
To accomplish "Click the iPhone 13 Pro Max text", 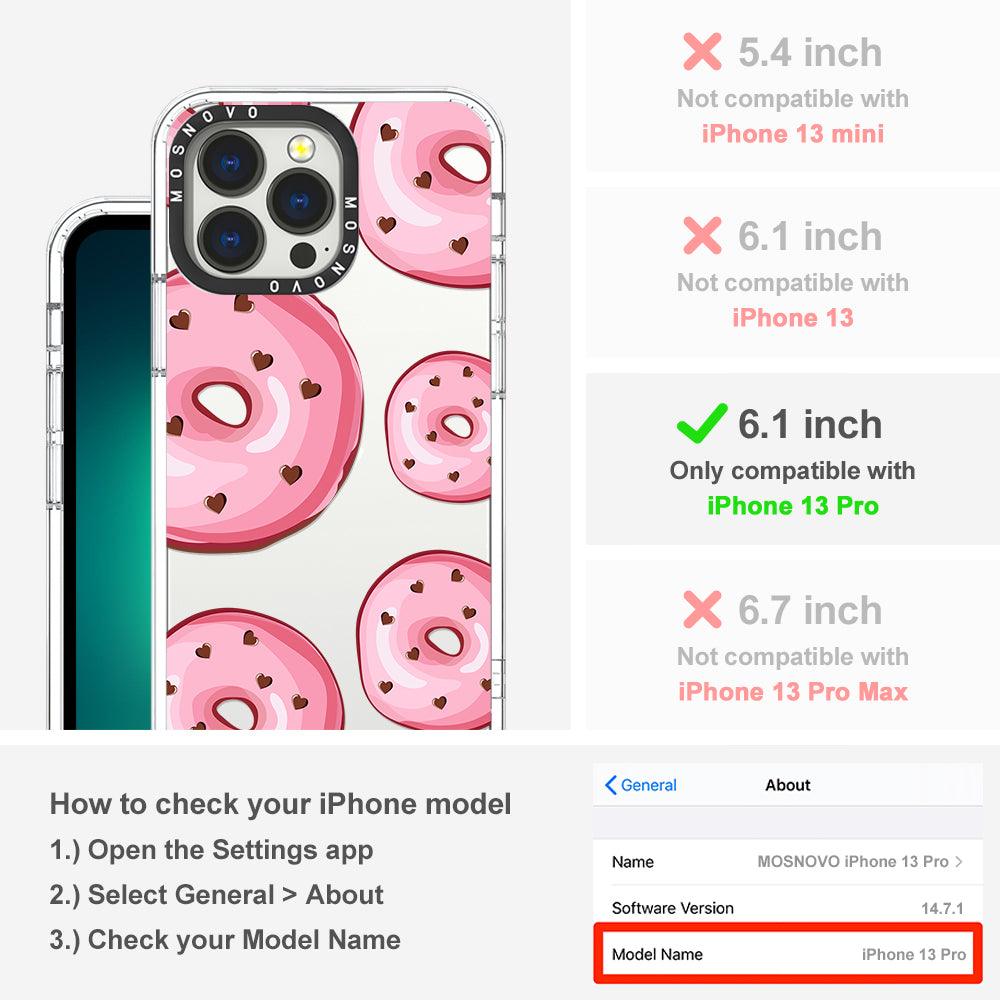I will click(793, 692).
